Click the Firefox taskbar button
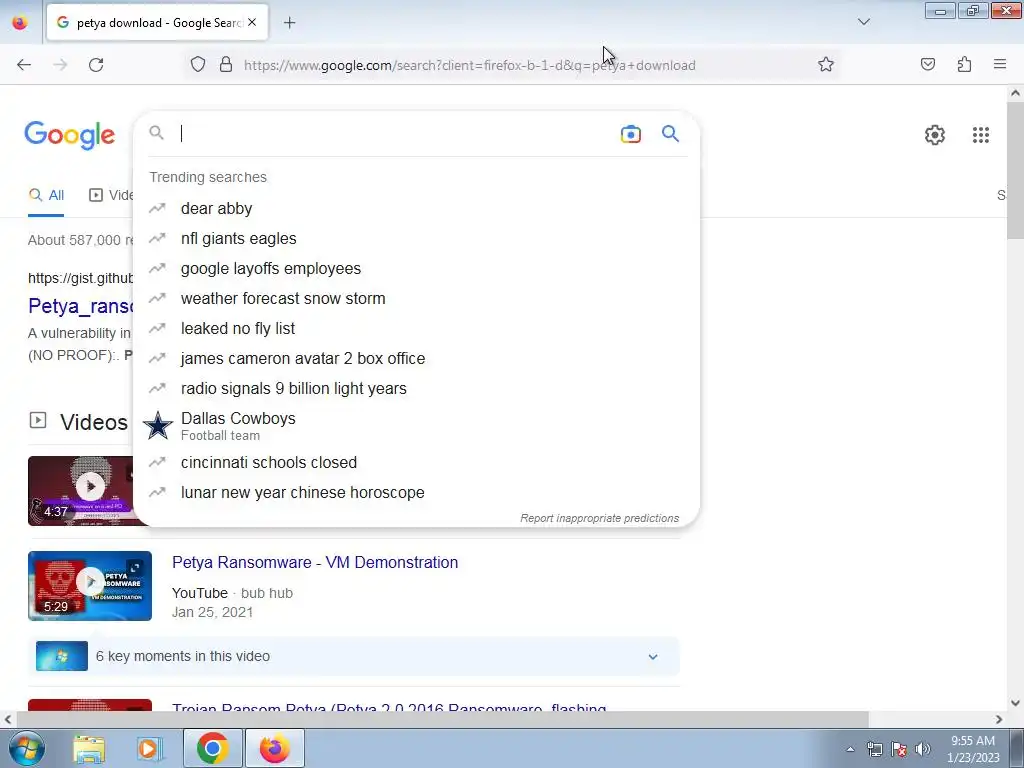 click(x=274, y=748)
